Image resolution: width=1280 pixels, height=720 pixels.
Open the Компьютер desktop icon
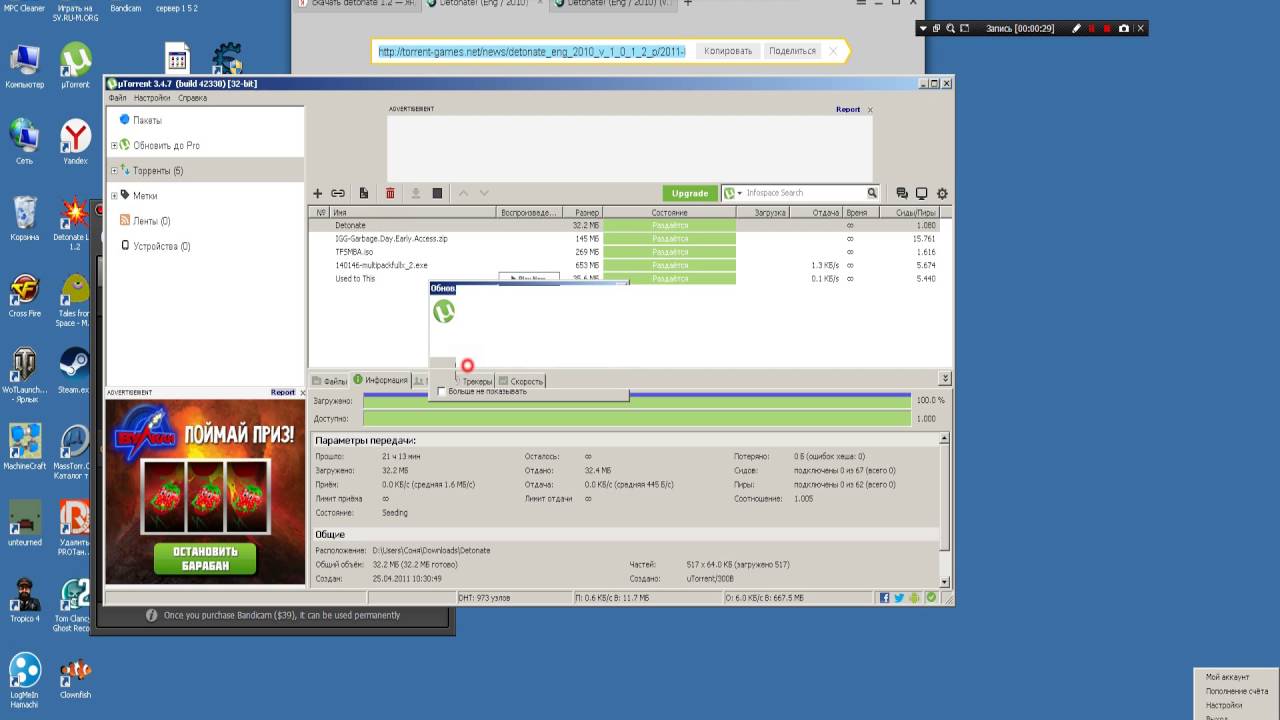25,65
